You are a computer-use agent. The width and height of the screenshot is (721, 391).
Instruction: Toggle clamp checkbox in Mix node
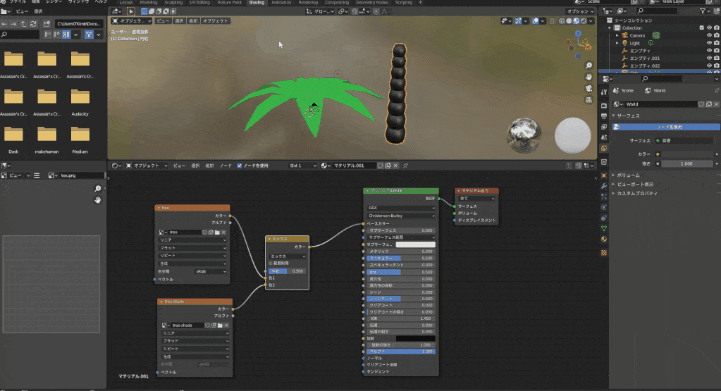(x=271, y=263)
